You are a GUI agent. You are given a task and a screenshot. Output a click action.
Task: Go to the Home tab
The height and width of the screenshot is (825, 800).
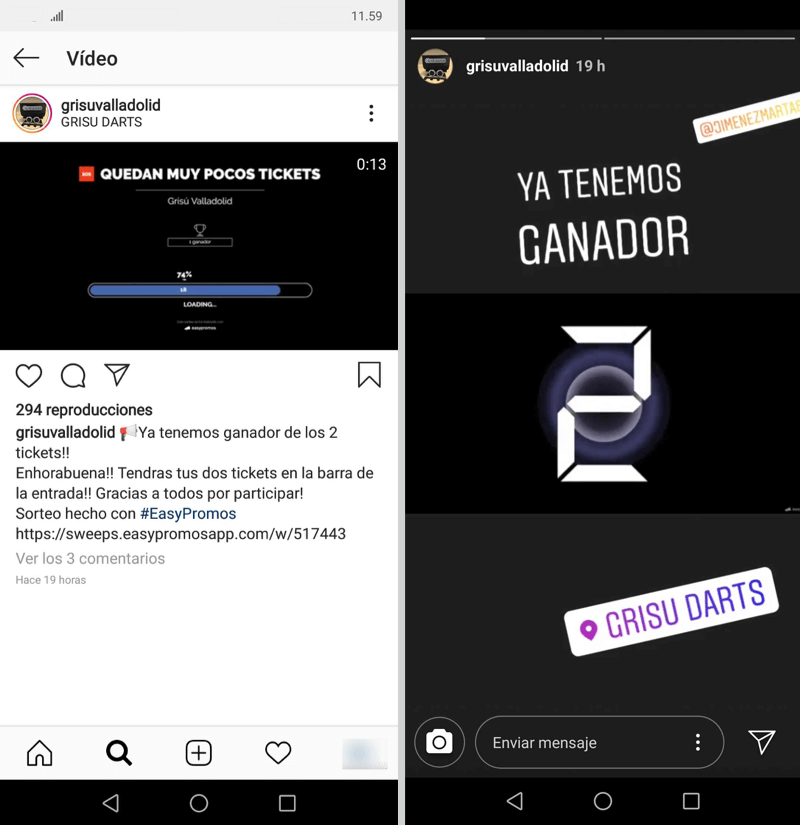click(40, 752)
